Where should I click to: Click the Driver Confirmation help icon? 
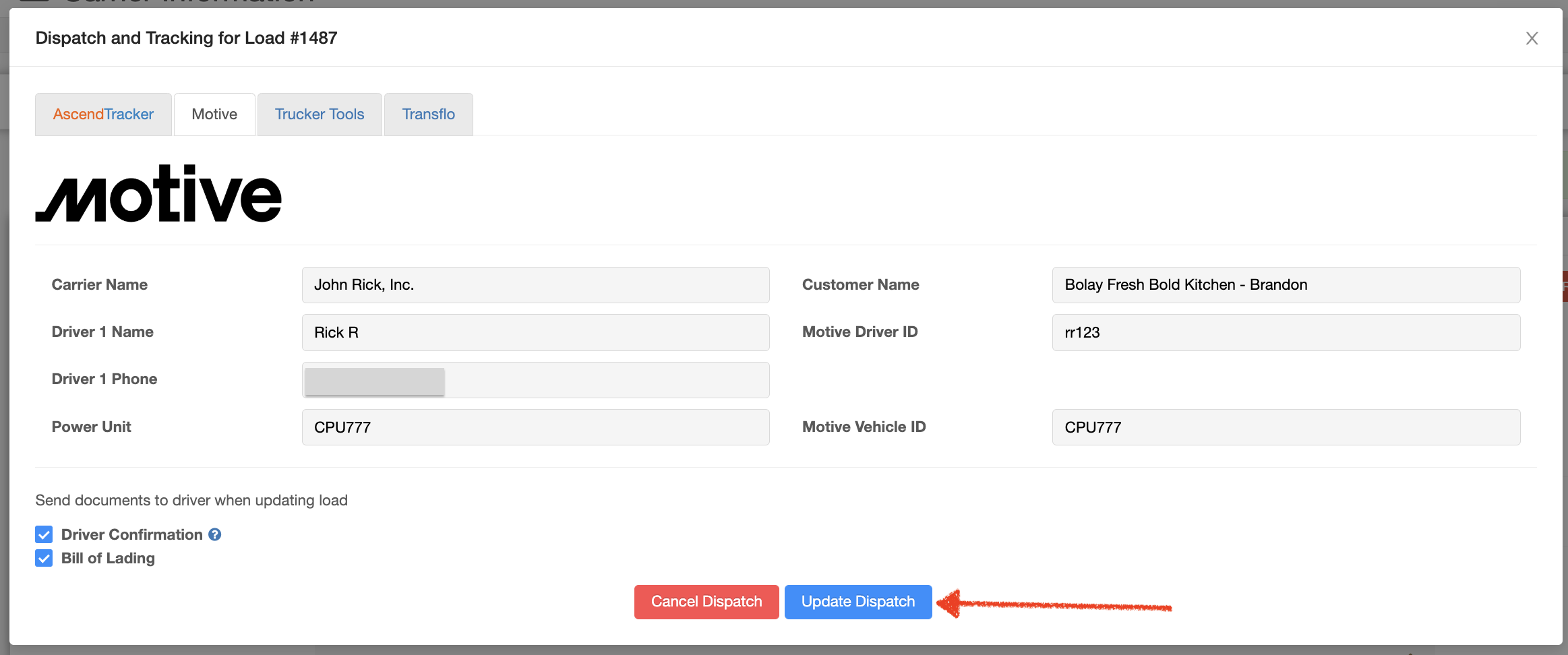coord(215,534)
